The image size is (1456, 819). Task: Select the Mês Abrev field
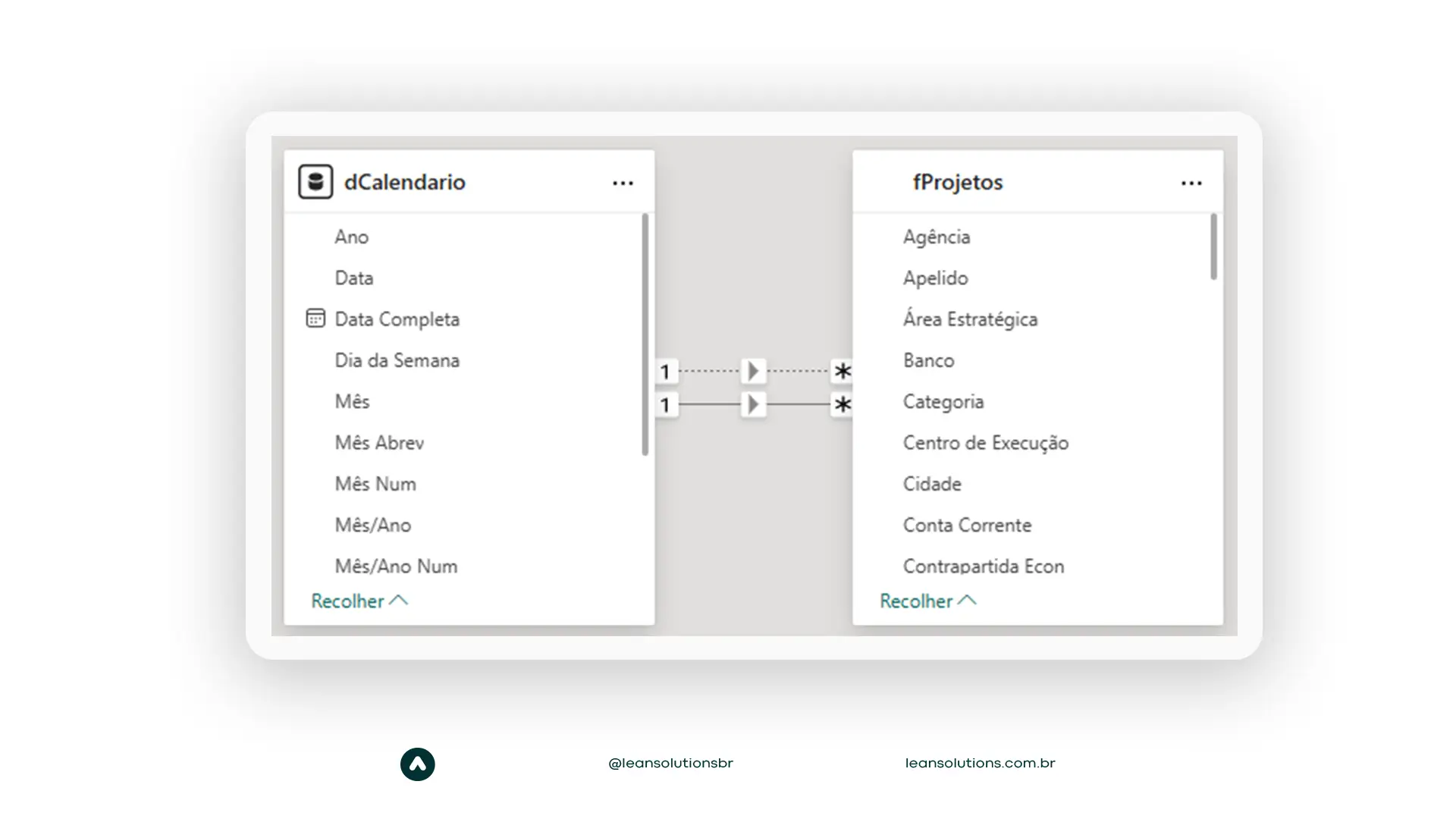pyautogui.click(x=379, y=442)
